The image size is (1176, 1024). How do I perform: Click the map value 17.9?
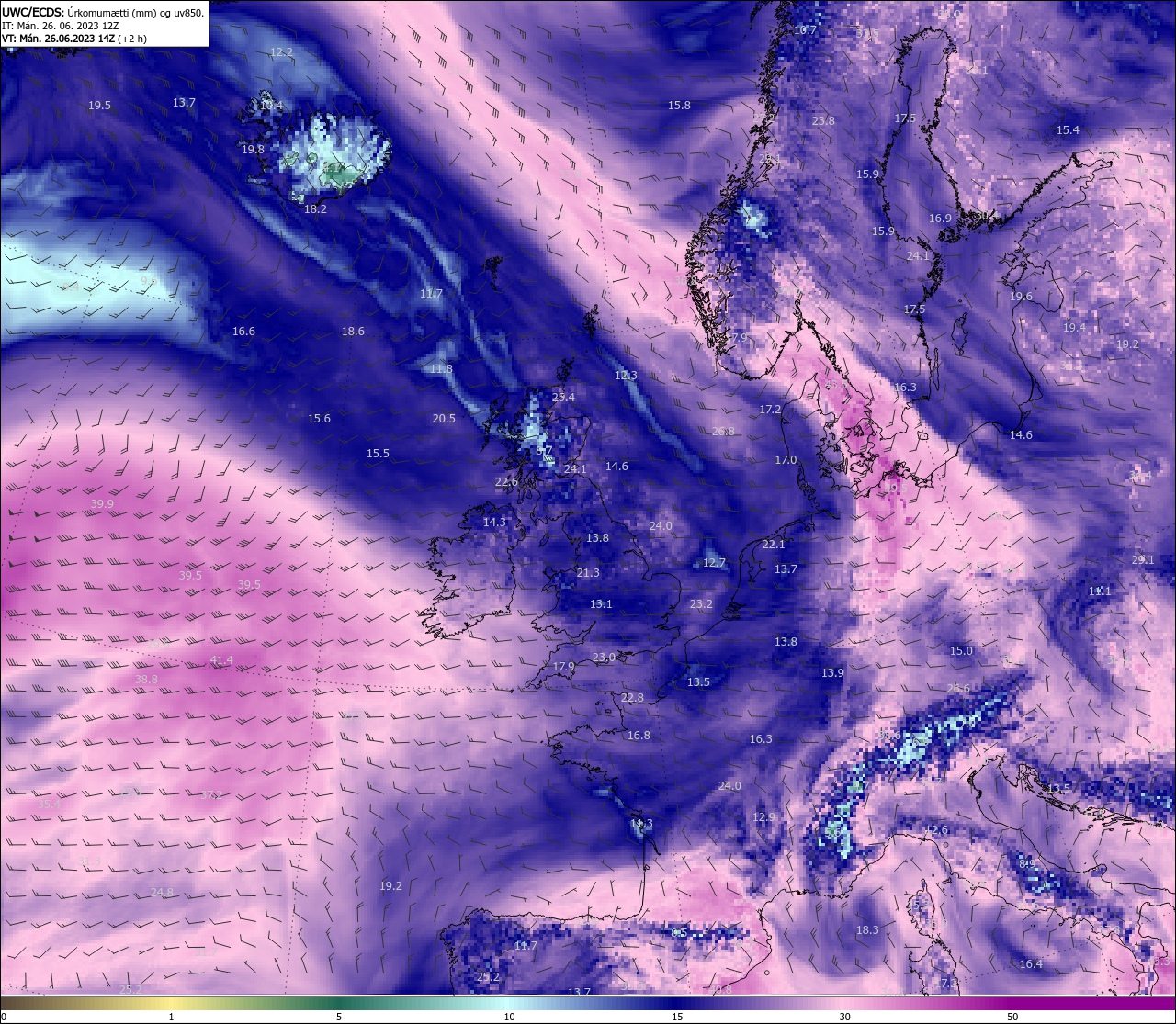point(563,667)
